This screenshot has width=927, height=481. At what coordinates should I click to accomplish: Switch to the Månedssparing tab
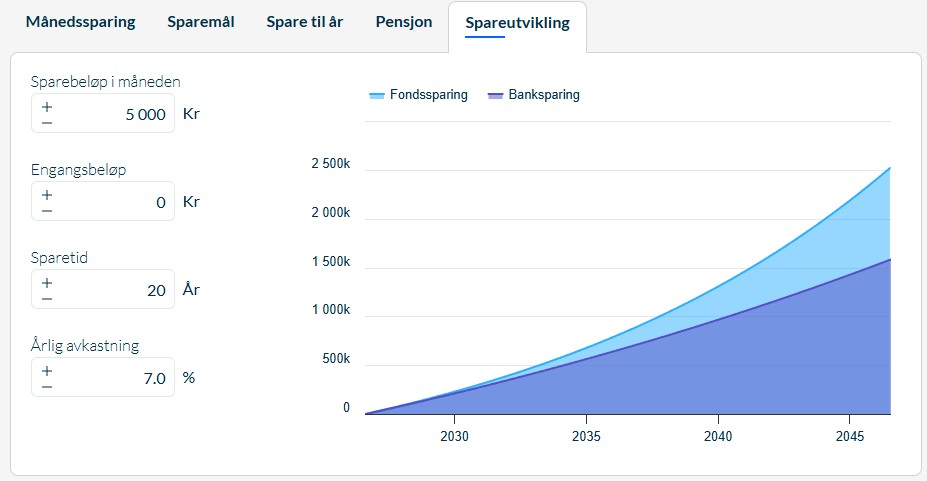pyautogui.click(x=80, y=22)
